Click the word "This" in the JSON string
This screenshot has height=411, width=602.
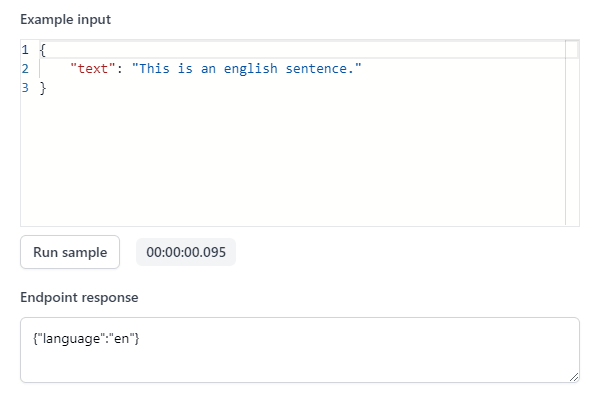tap(154, 69)
